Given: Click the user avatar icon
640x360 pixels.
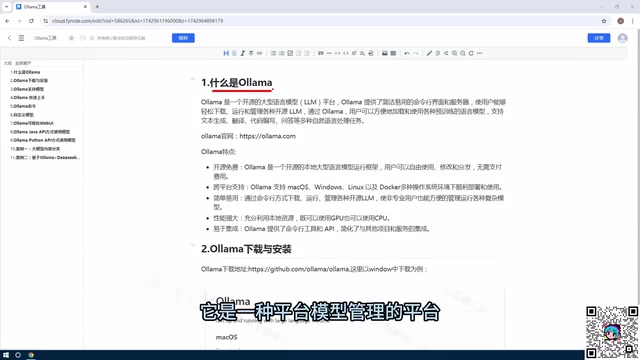Looking at the screenshot, I should pos(622,38).
